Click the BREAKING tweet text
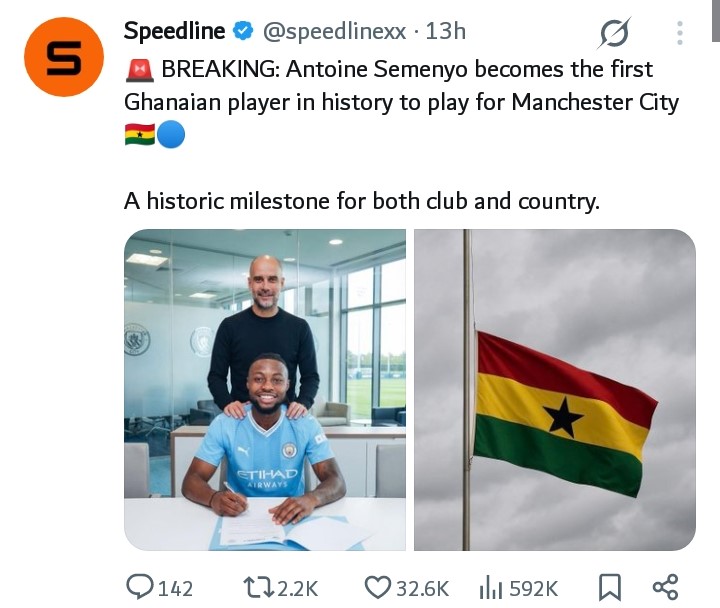Image resolution: width=720 pixels, height=608 pixels. [400, 86]
